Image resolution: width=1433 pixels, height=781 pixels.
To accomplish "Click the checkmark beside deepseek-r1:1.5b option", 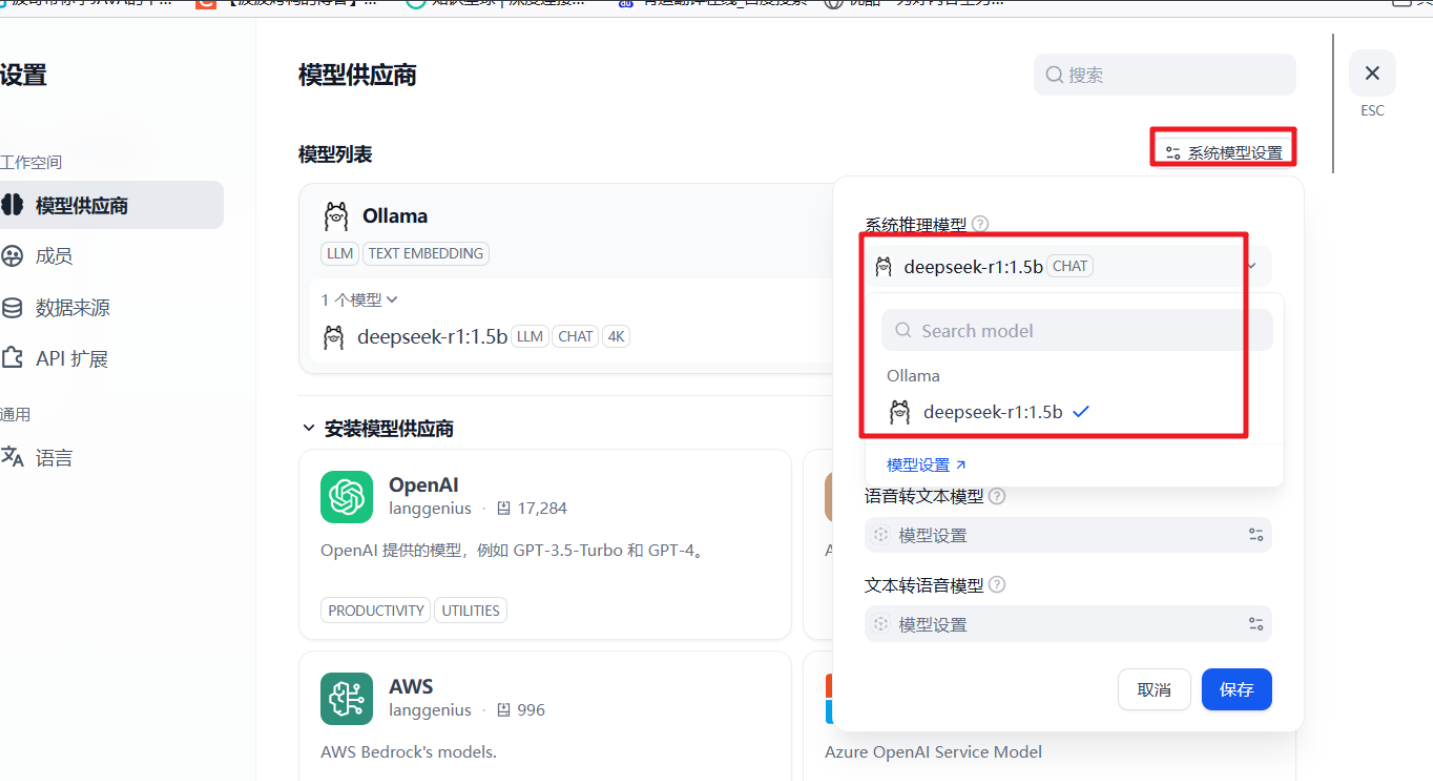I will click(1080, 411).
